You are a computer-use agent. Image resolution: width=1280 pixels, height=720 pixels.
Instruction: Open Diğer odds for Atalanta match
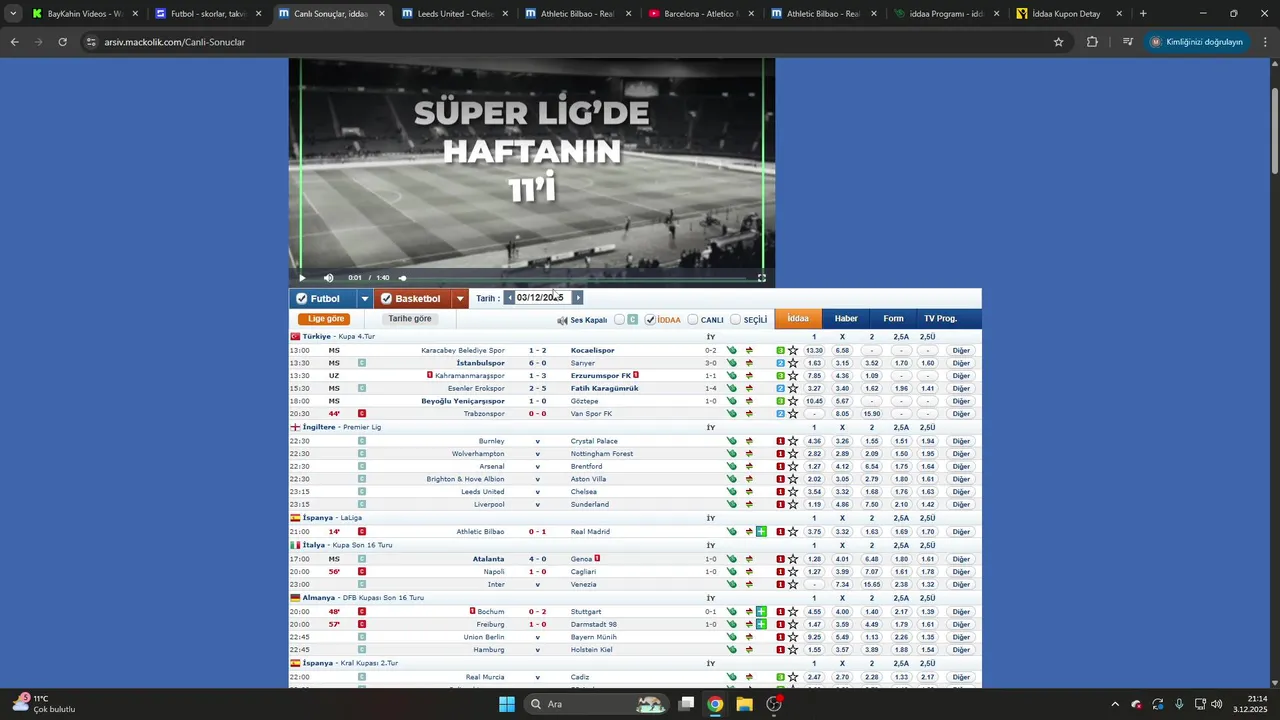(x=961, y=559)
